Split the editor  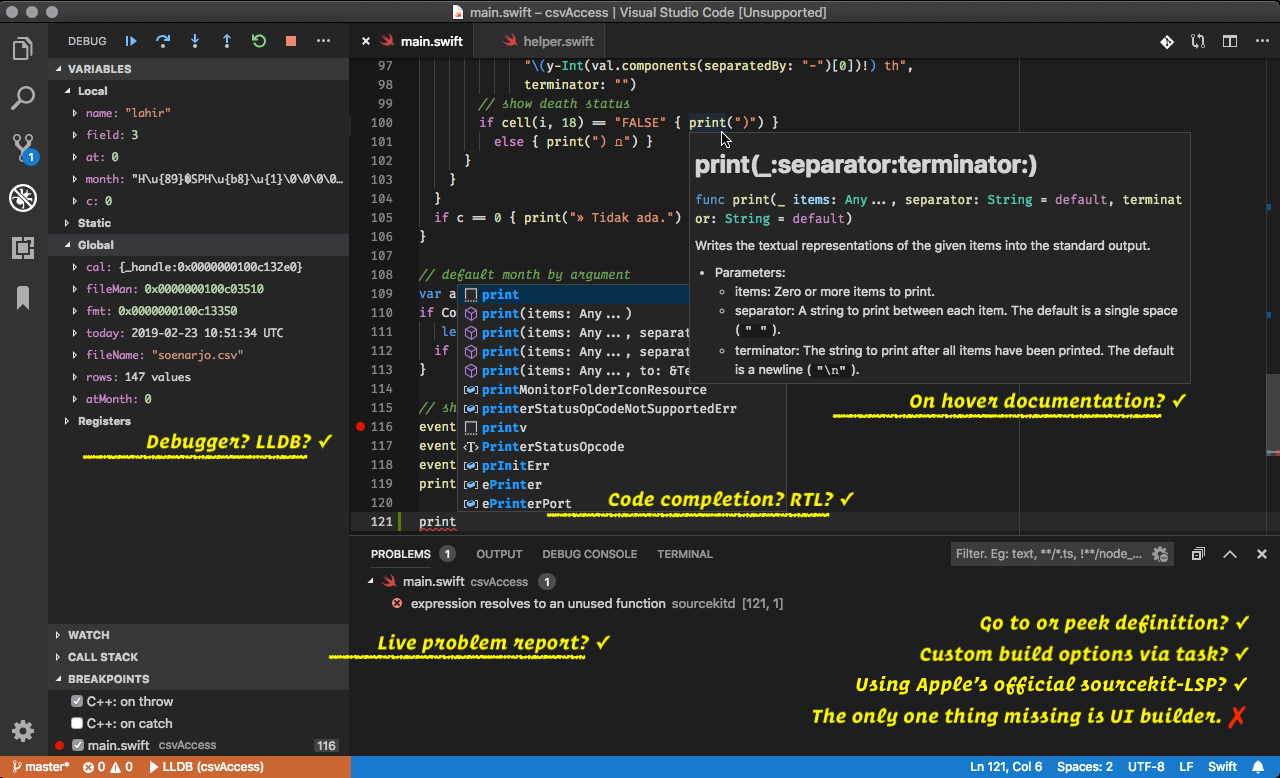1230,41
